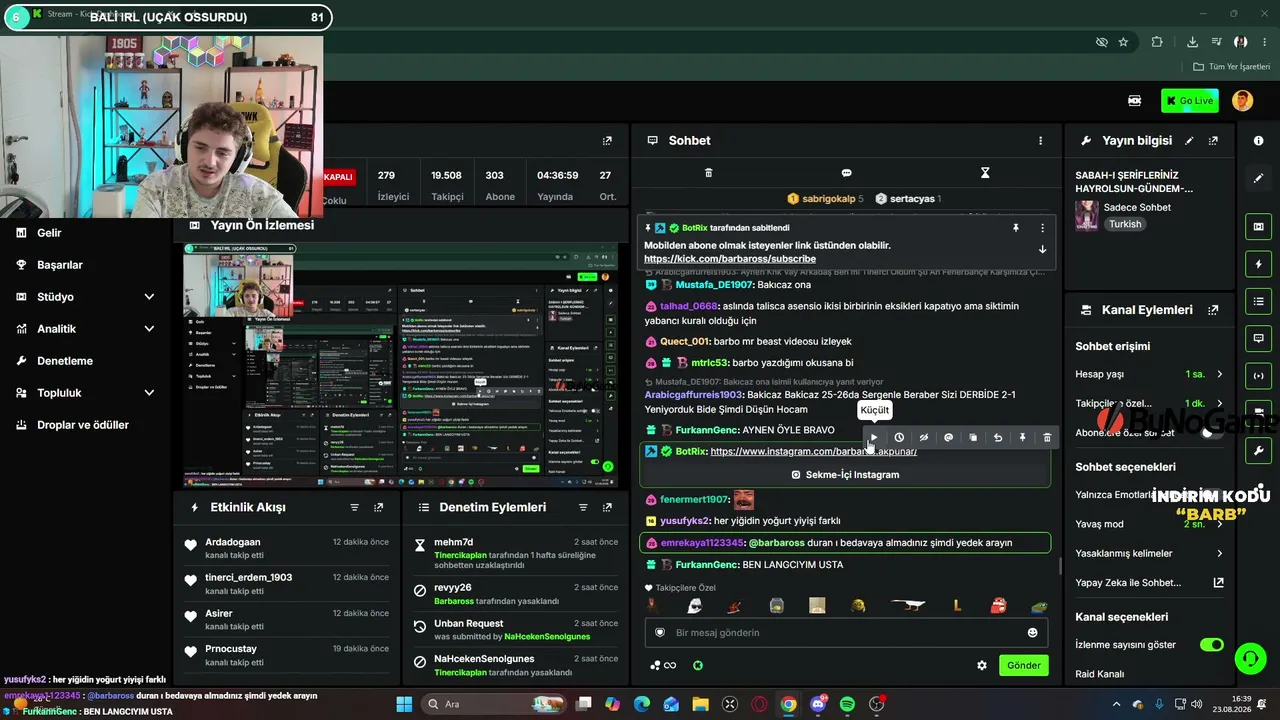Filter the Denetim Eylemleri list
1280x720 pixels.
click(x=582, y=508)
